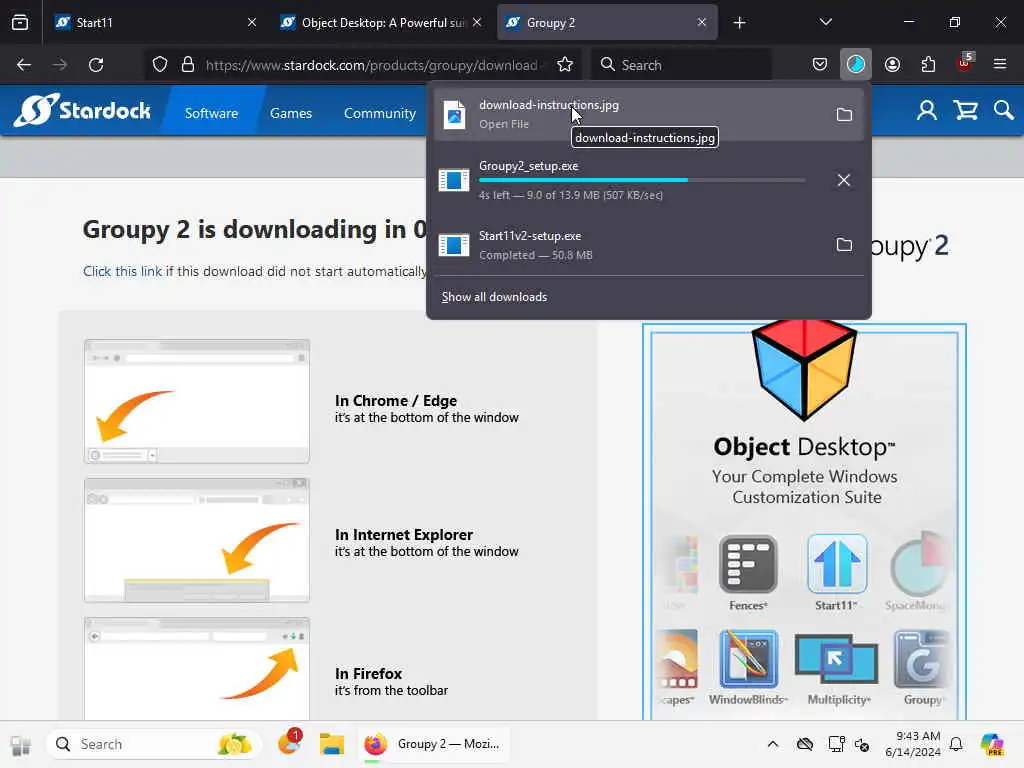1024x768 pixels.
Task: Toggle the downloads panel toolbar button
Action: pos(856,65)
